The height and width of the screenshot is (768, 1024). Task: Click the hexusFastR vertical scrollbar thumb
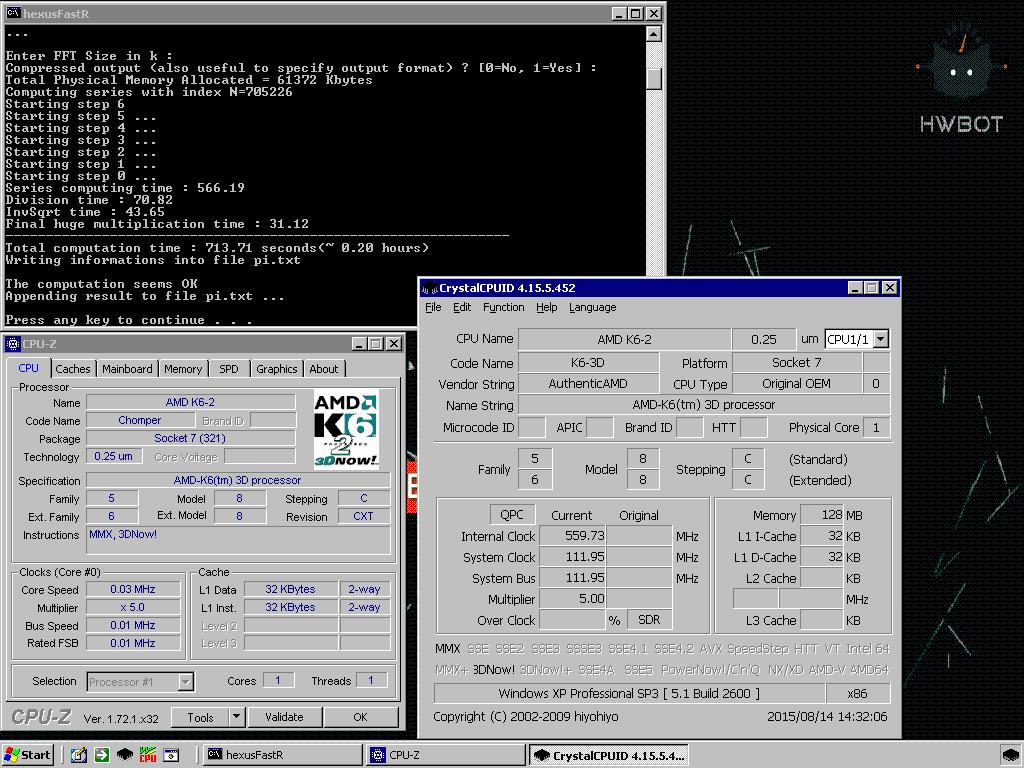(654, 79)
